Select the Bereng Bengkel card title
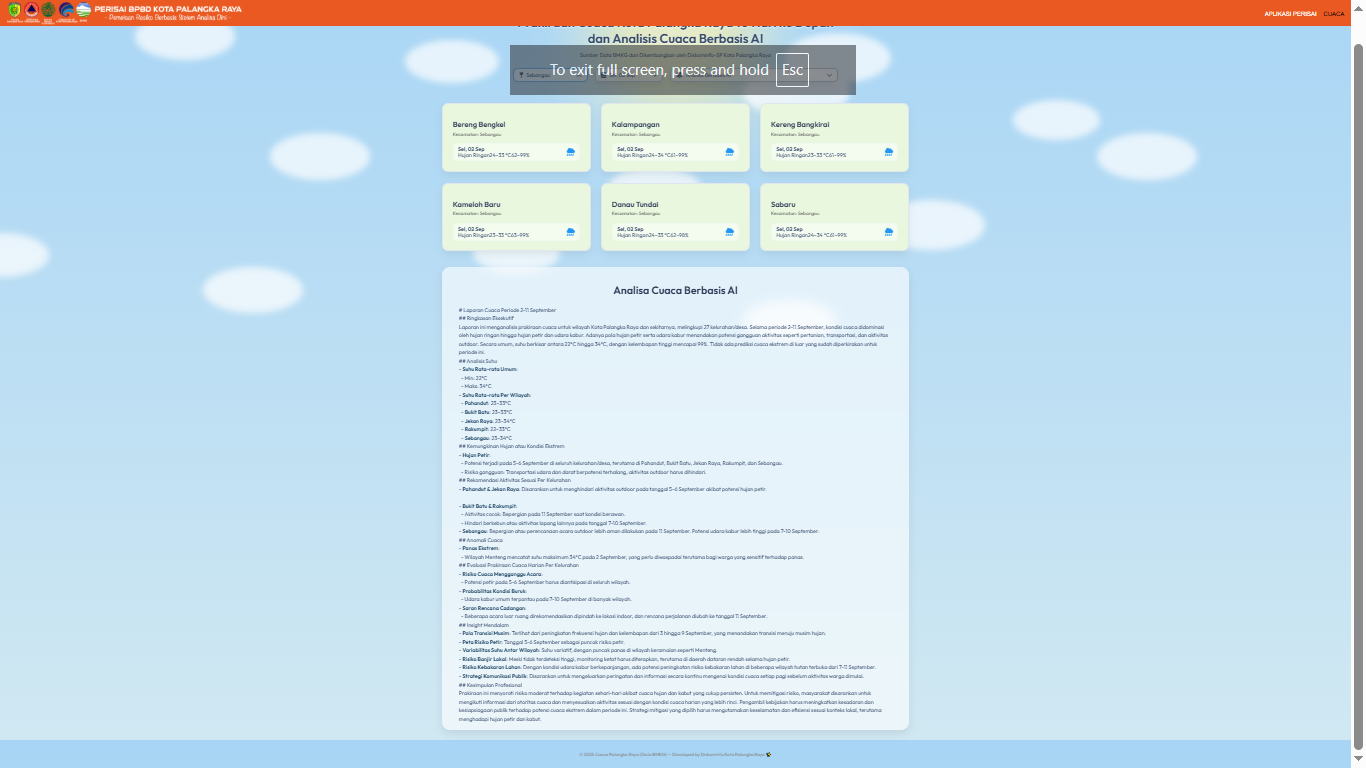1366x768 pixels. [x=479, y=125]
